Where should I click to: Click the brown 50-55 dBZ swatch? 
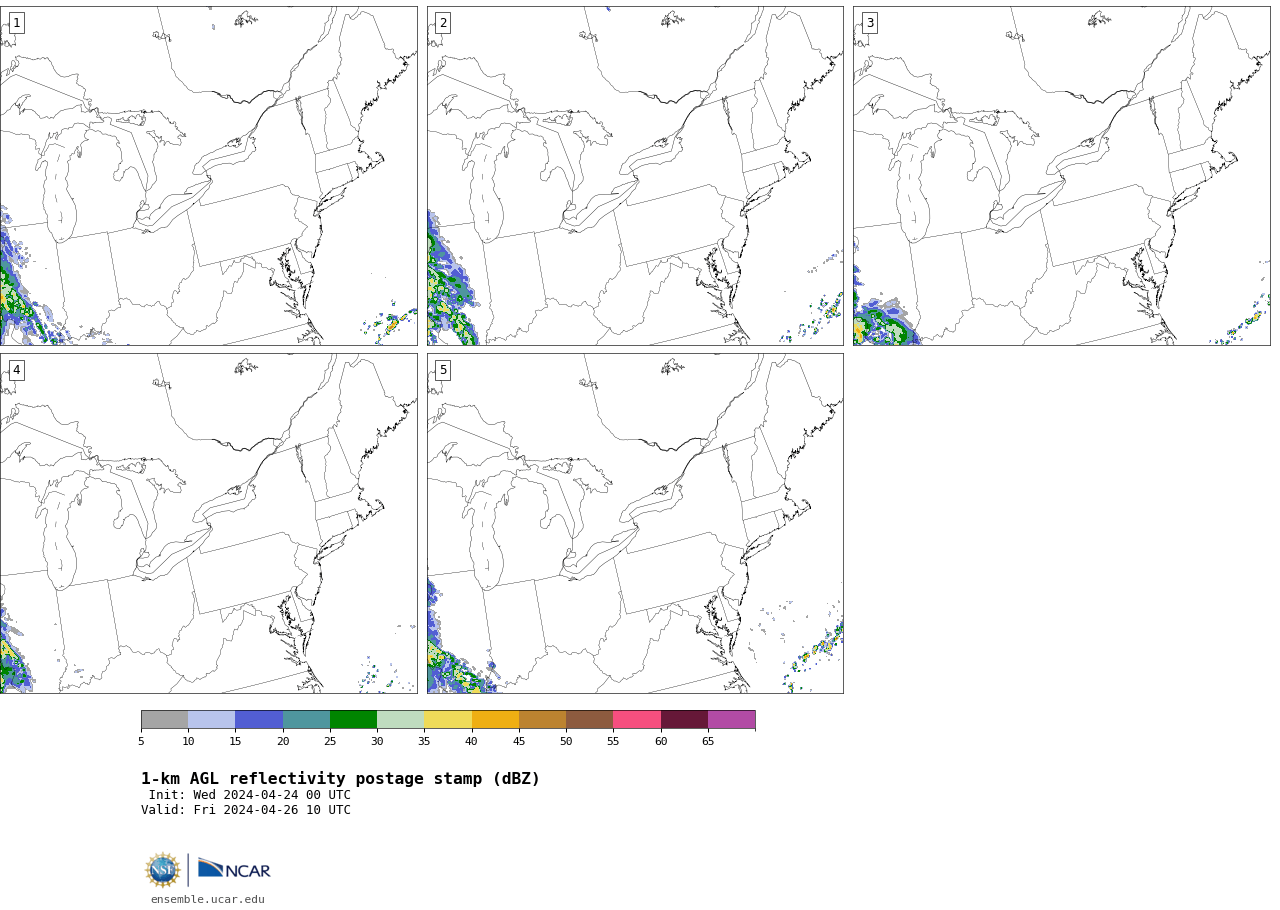(589, 720)
